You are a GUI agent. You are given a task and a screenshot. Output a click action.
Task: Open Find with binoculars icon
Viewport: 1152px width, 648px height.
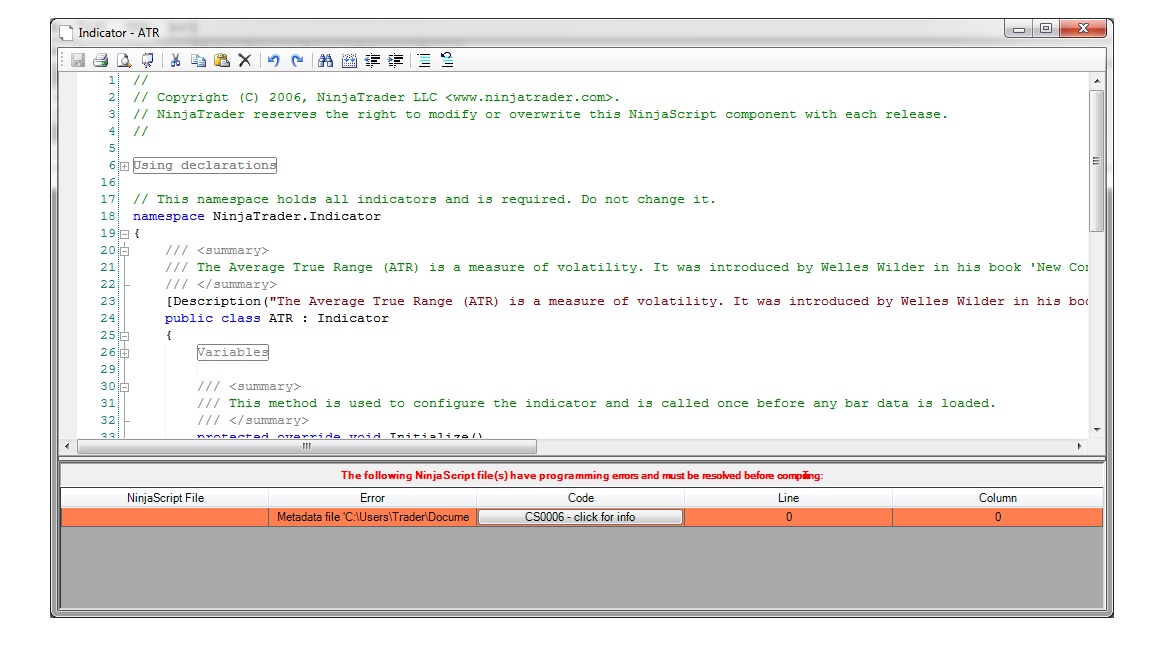click(325, 60)
